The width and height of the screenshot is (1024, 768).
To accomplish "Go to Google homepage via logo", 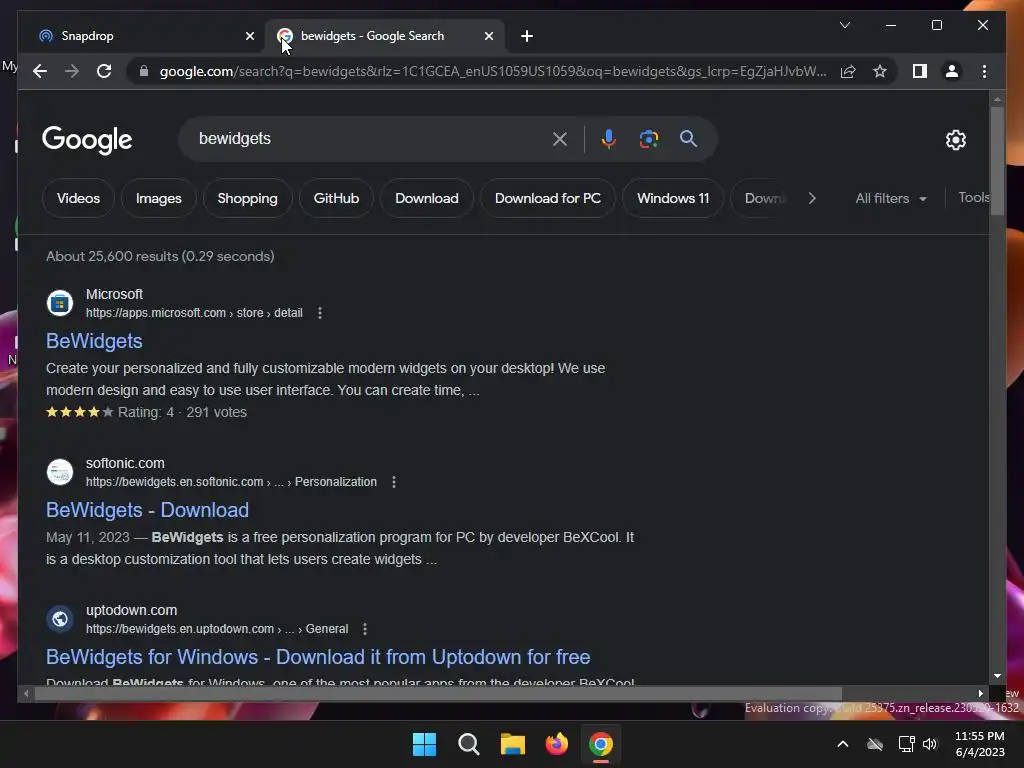I will tap(87, 140).
